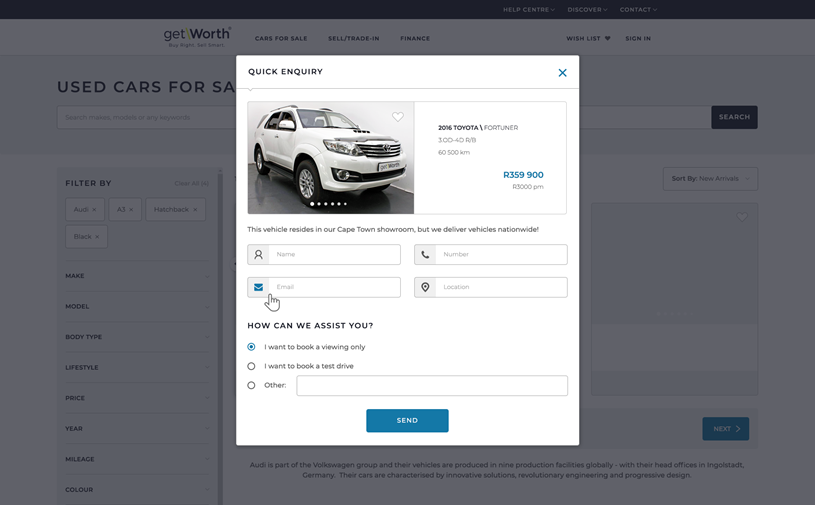Screen dimensions: 815x505
Task: Select 'I want to book a viewing only'
Action: tap(252, 347)
